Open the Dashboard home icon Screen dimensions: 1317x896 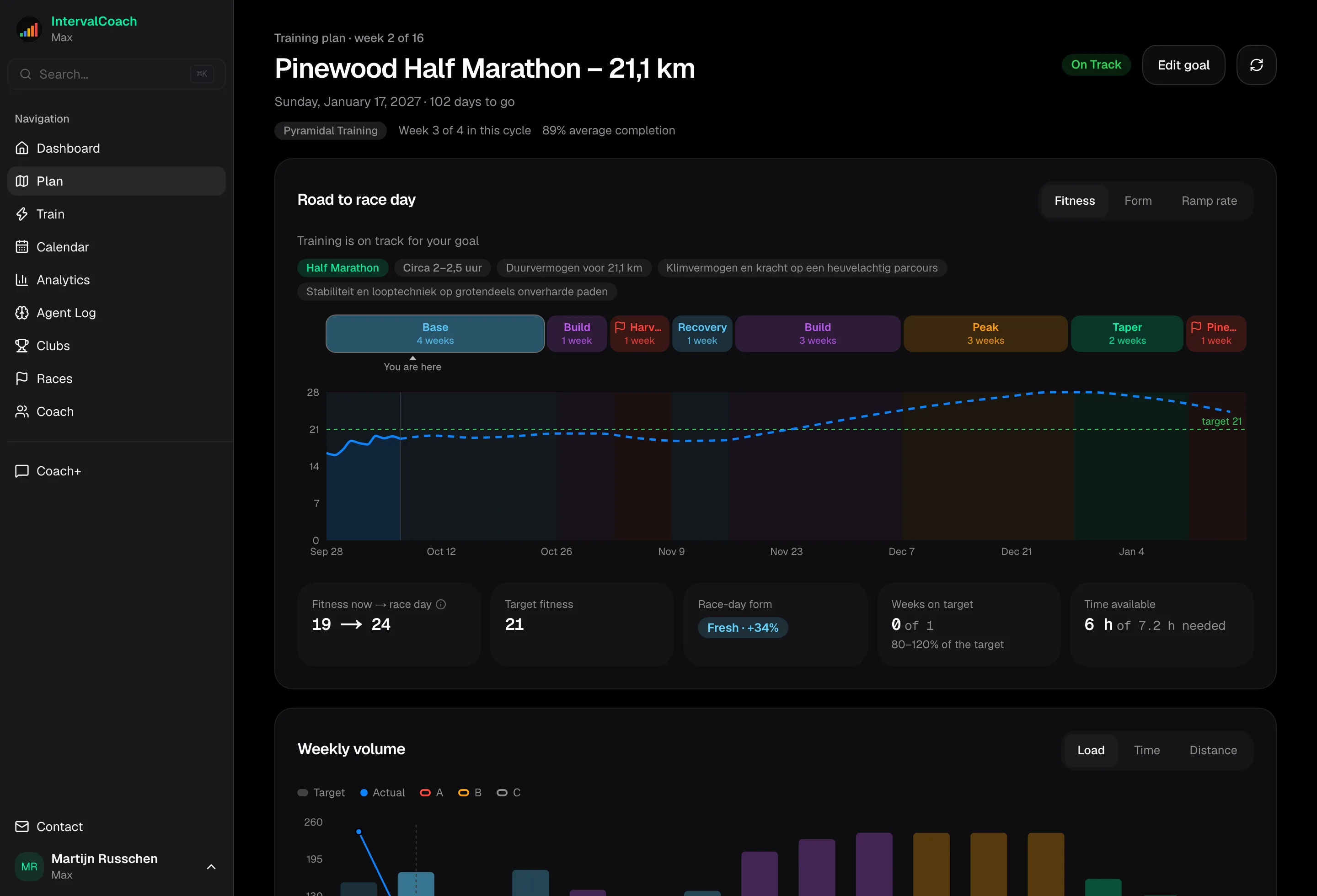click(22, 149)
